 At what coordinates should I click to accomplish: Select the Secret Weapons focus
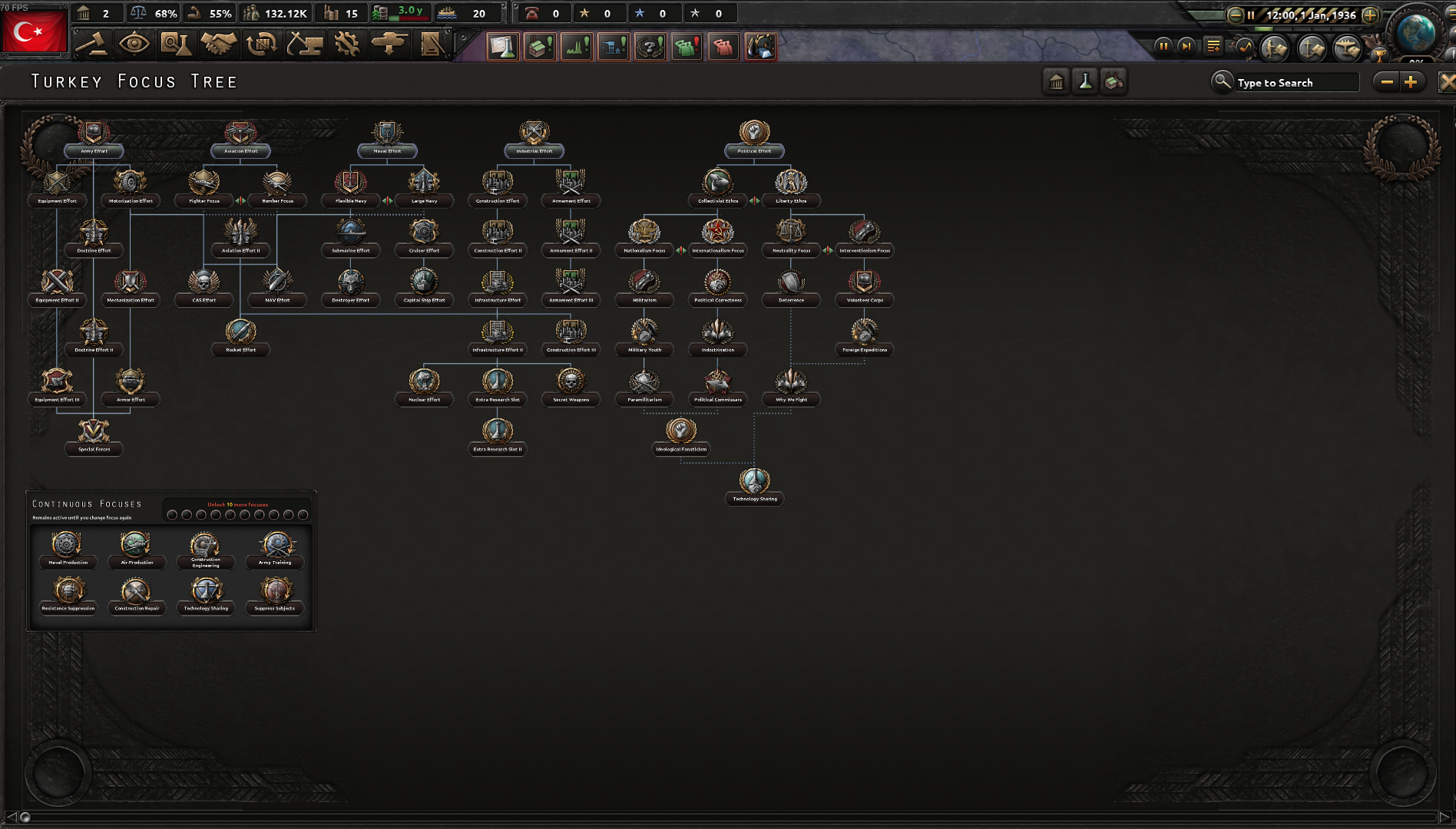click(x=571, y=387)
